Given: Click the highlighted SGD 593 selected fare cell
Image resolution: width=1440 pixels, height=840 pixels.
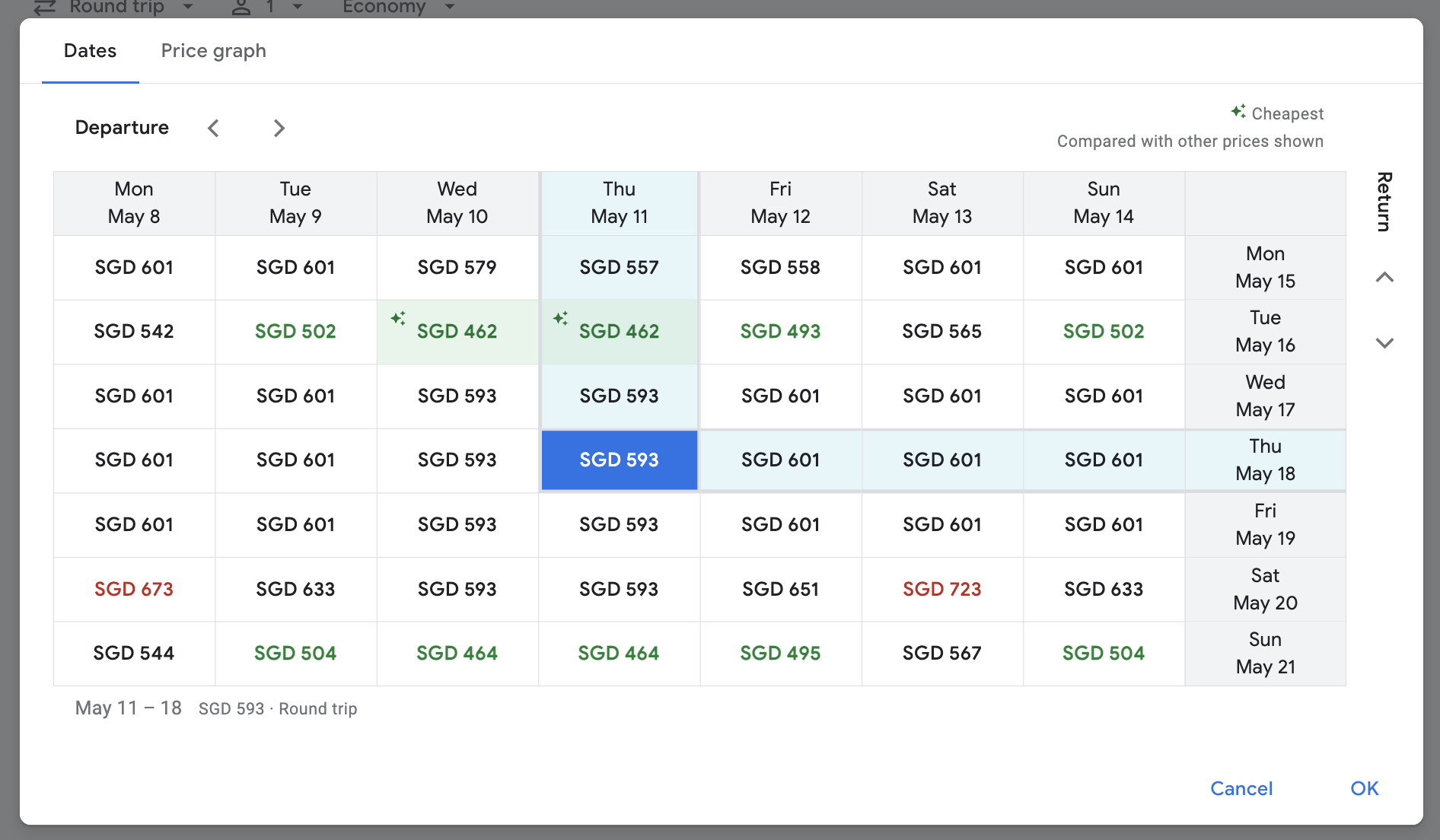Looking at the screenshot, I should tap(619, 460).
